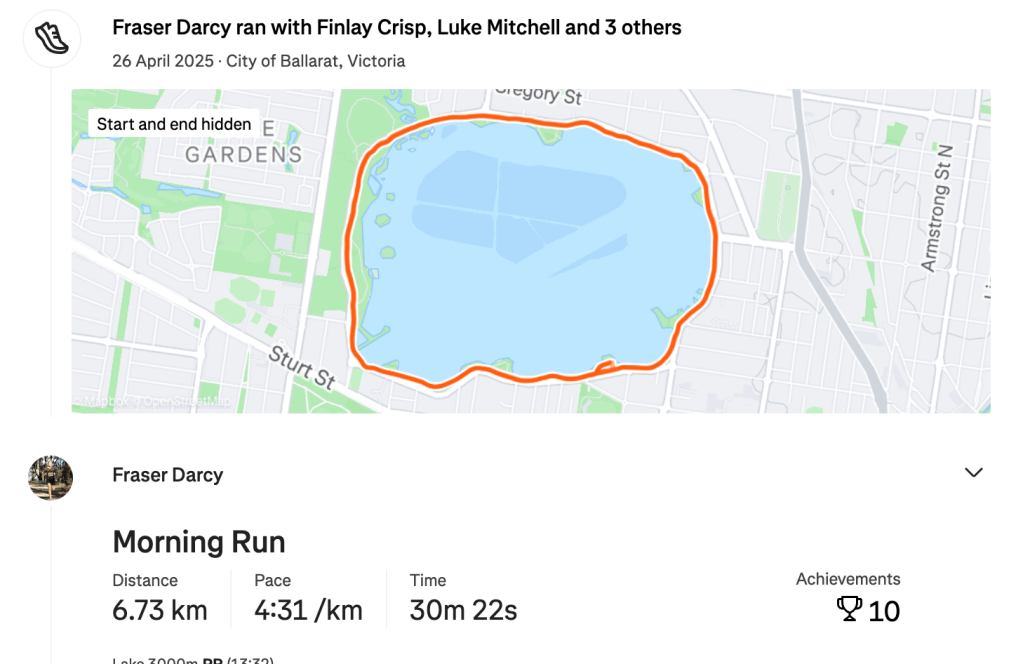Select the Time 30m 22s stat
Screen dimensions: 1023x664
[x=463, y=598]
